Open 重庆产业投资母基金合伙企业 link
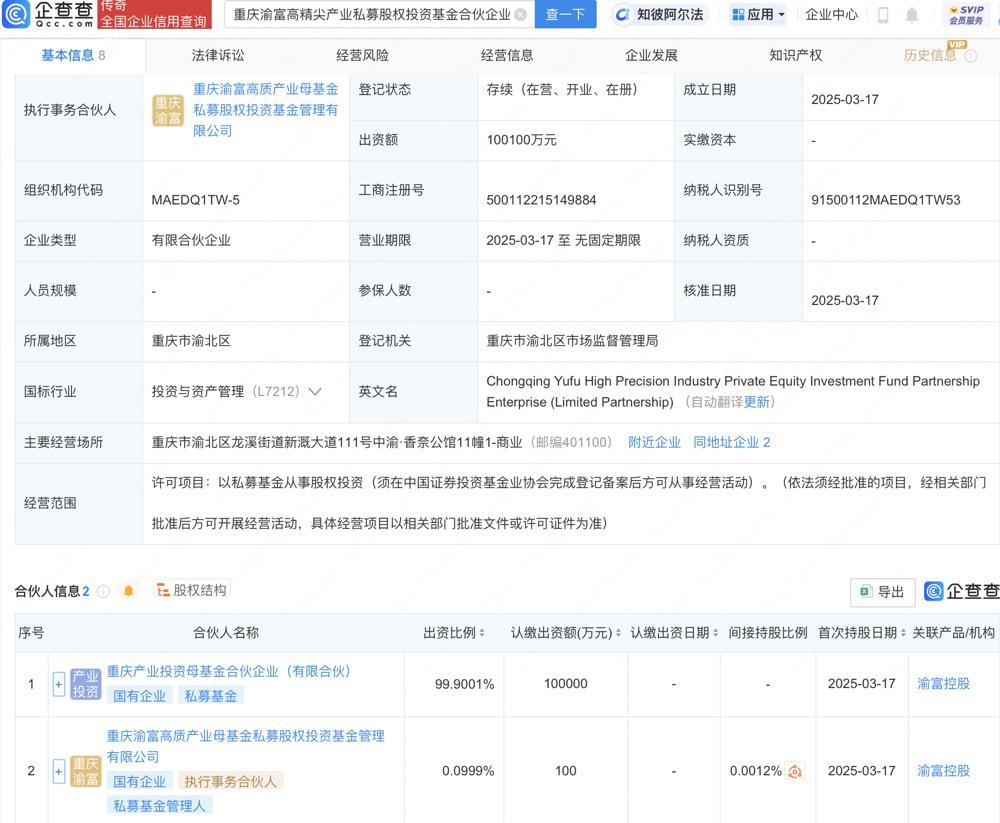Screen dimensions: 1000x823 pyautogui.click(x=228, y=672)
